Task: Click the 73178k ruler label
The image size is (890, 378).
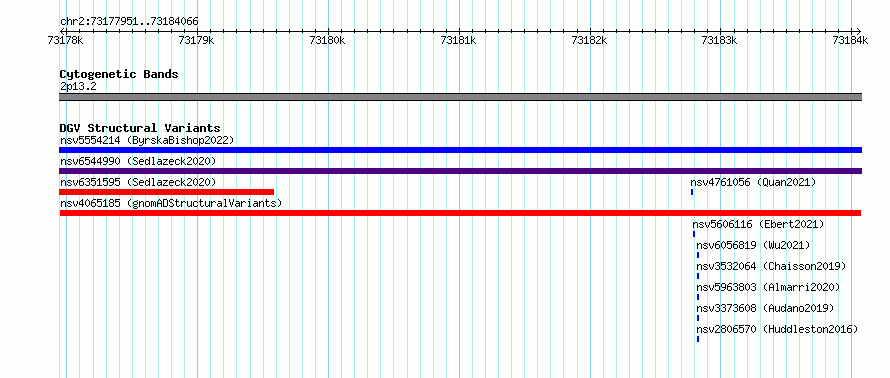Action: [66, 40]
